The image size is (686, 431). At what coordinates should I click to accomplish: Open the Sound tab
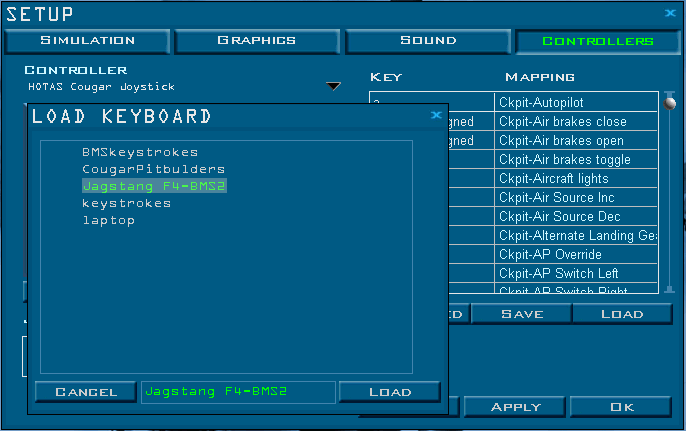click(x=428, y=41)
